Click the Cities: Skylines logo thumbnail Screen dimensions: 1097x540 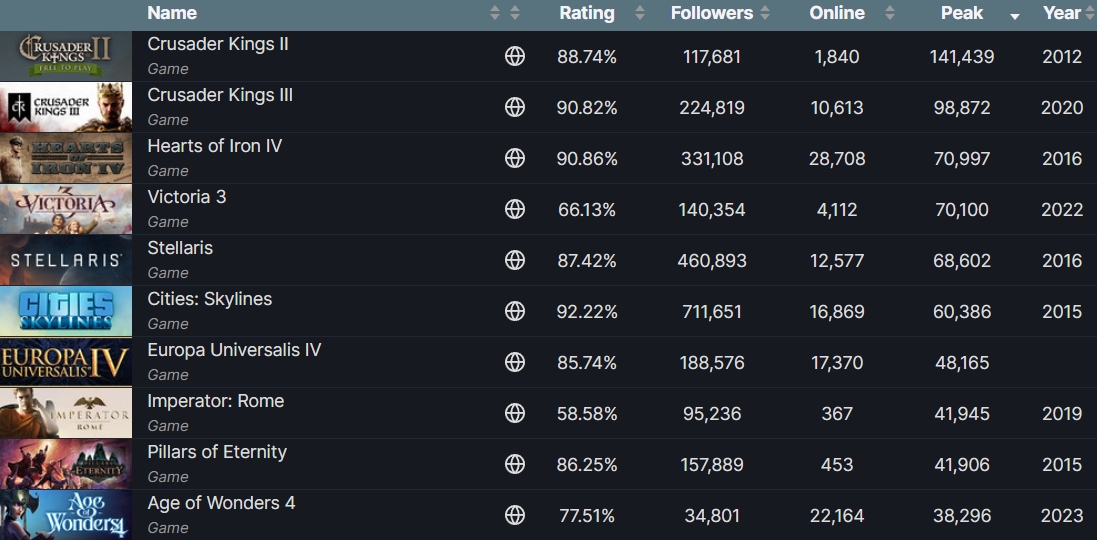click(66, 312)
